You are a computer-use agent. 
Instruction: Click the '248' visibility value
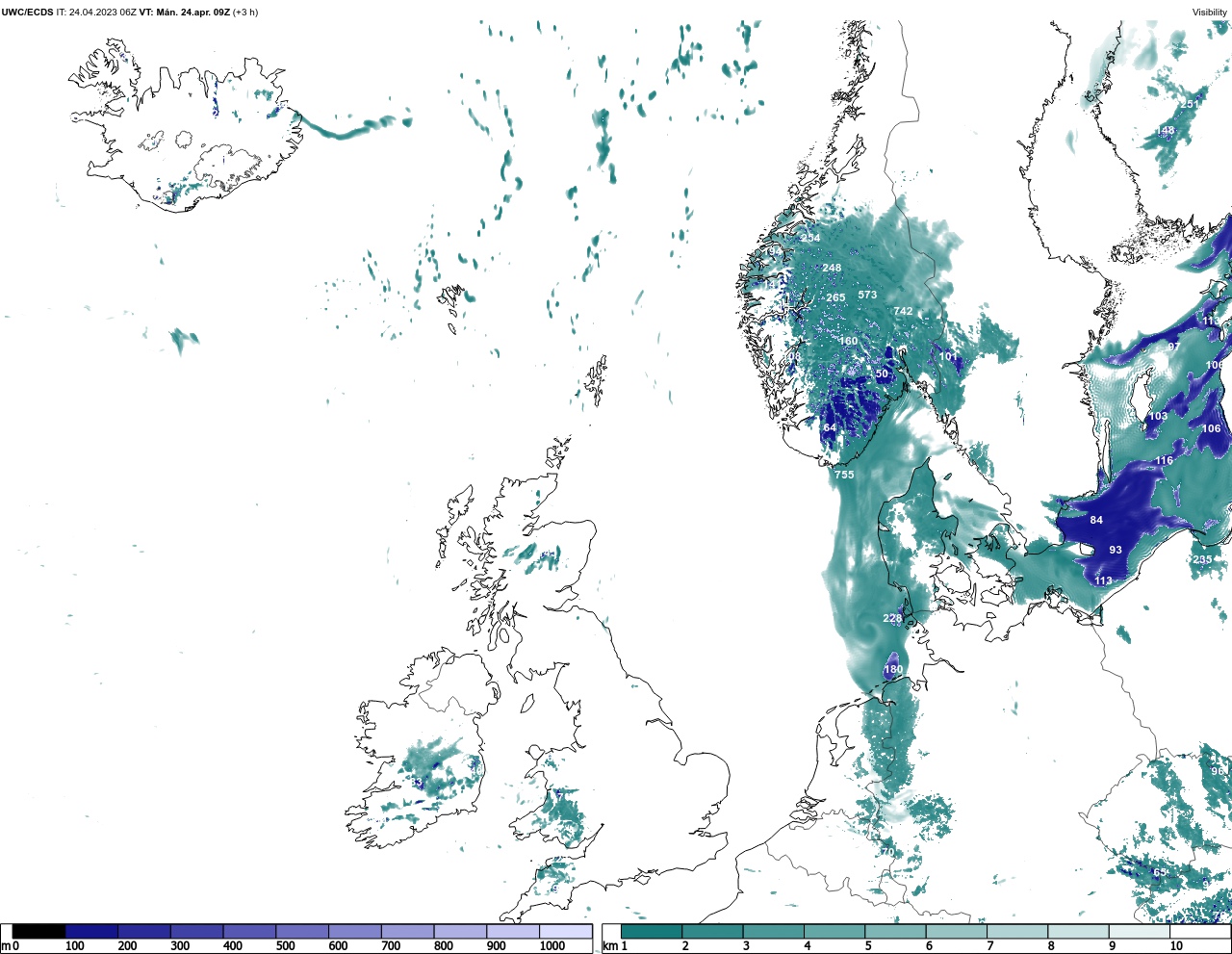832,269
